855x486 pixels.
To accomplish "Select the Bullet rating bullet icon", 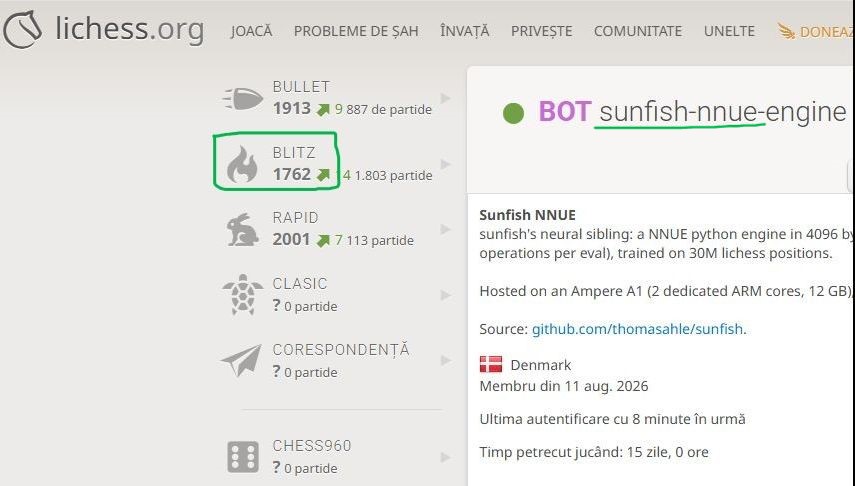I will point(243,99).
